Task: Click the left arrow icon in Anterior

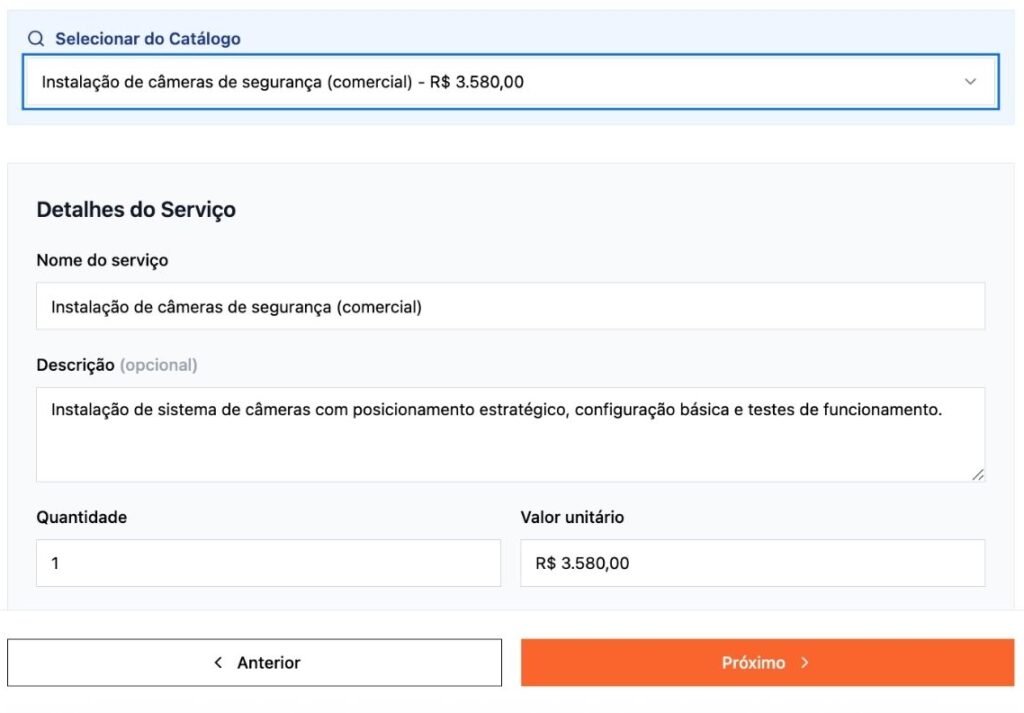Action: 219,663
